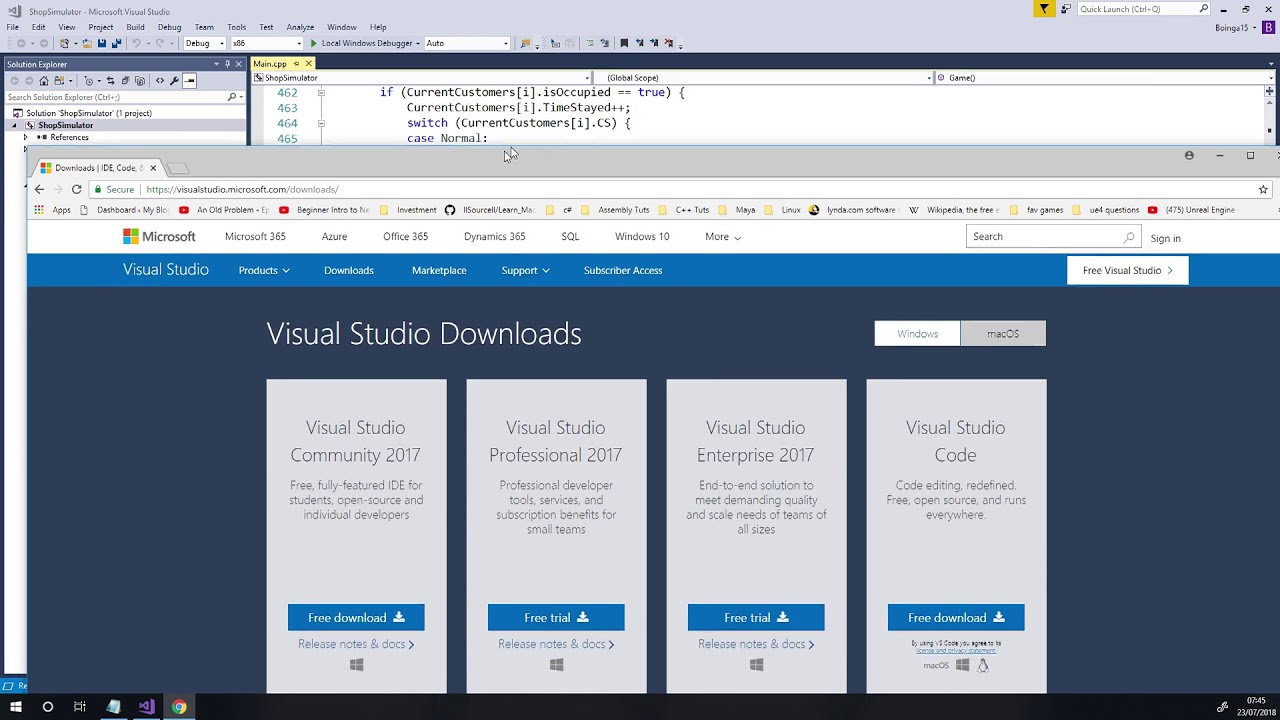Toggle Show All Files in Solution Explorer

point(140,81)
